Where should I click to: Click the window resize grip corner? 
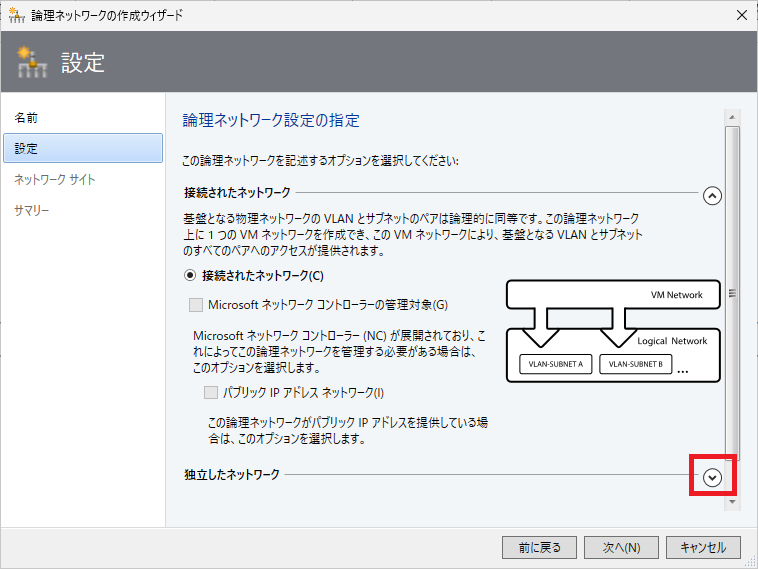click(x=750, y=561)
